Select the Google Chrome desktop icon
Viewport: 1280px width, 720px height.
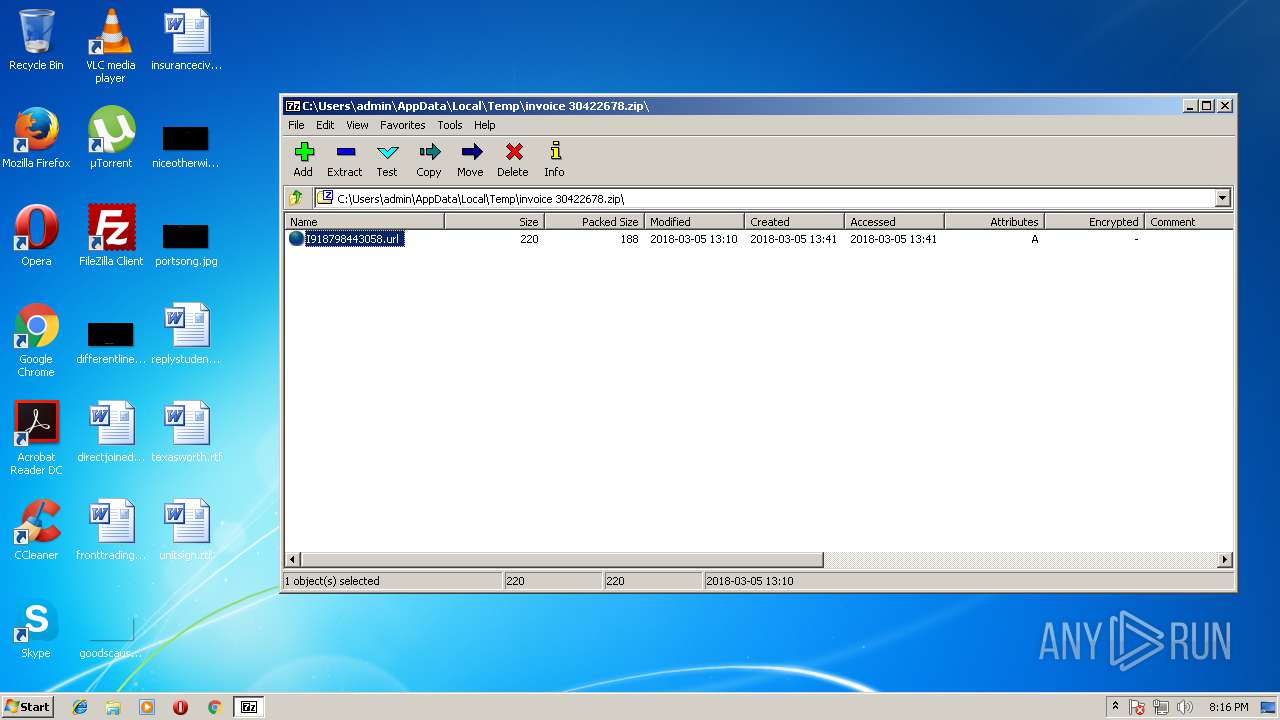36,340
